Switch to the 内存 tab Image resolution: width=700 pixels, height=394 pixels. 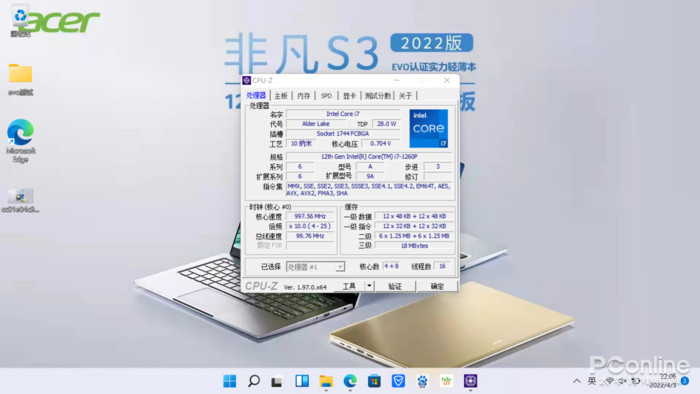tap(304, 95)
